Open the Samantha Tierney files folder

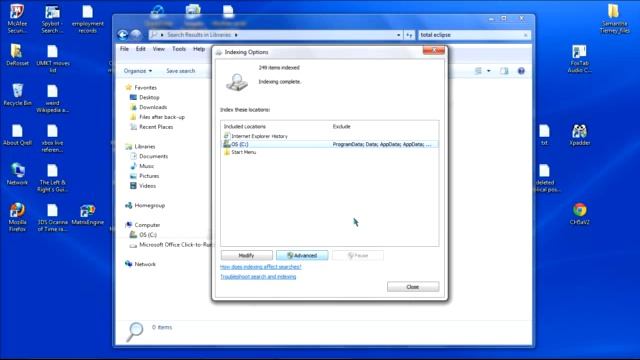click(x=614, y=18)
